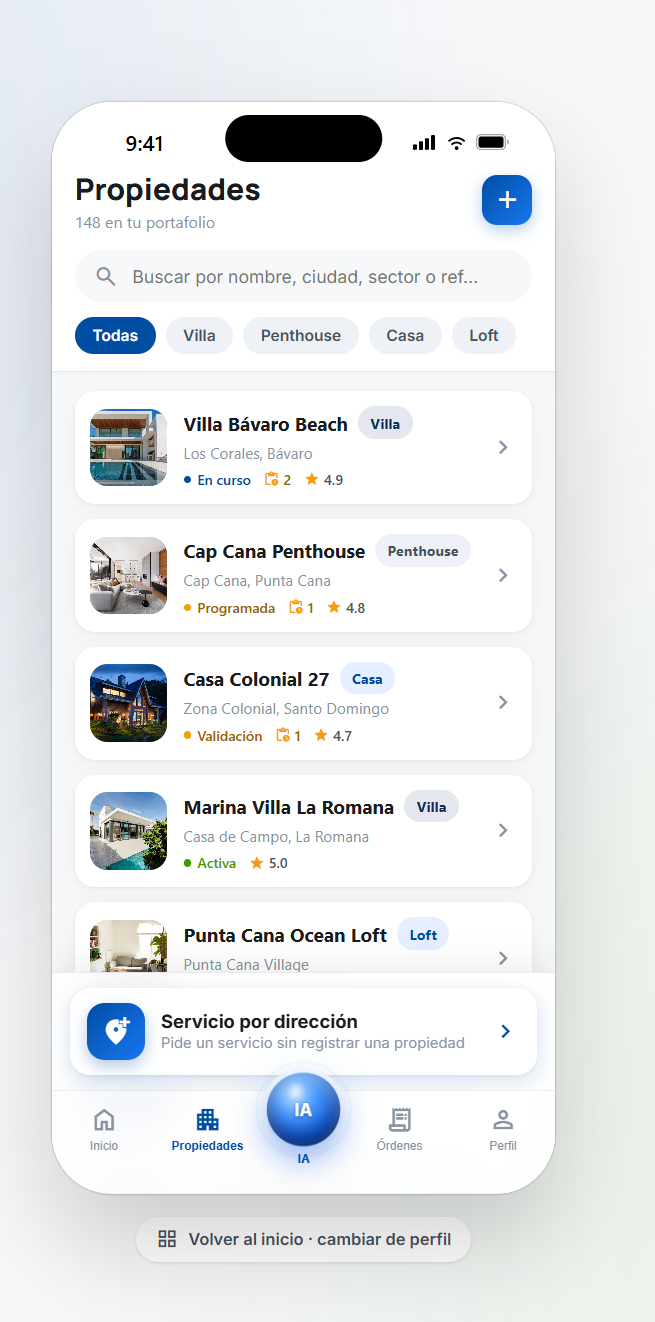Click the search magnifier icon
The width and height of the screenshot is (655, 1322).
(106, 276)
